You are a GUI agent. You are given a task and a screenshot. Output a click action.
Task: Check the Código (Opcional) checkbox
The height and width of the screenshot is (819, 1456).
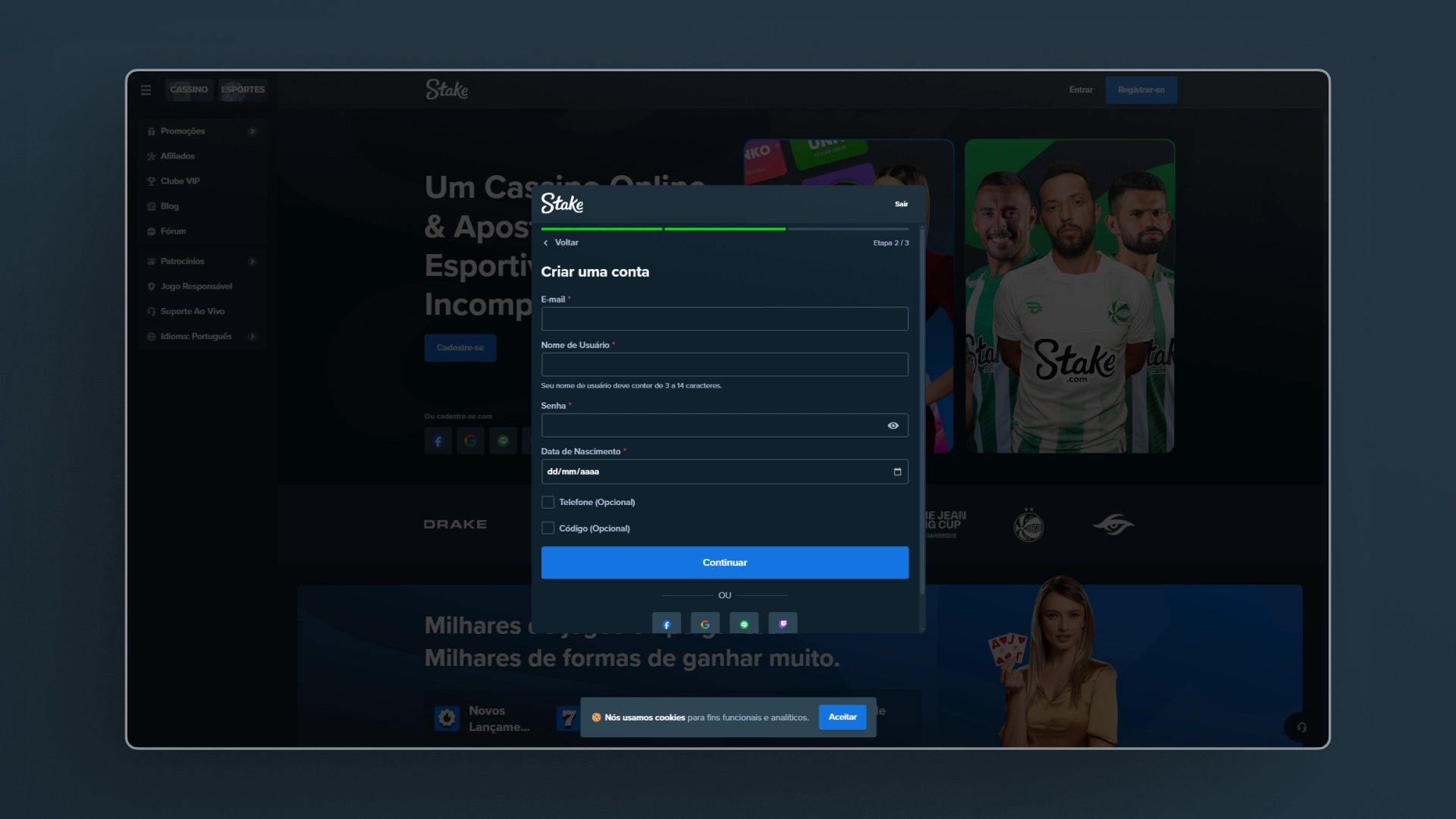pos(548,528)
